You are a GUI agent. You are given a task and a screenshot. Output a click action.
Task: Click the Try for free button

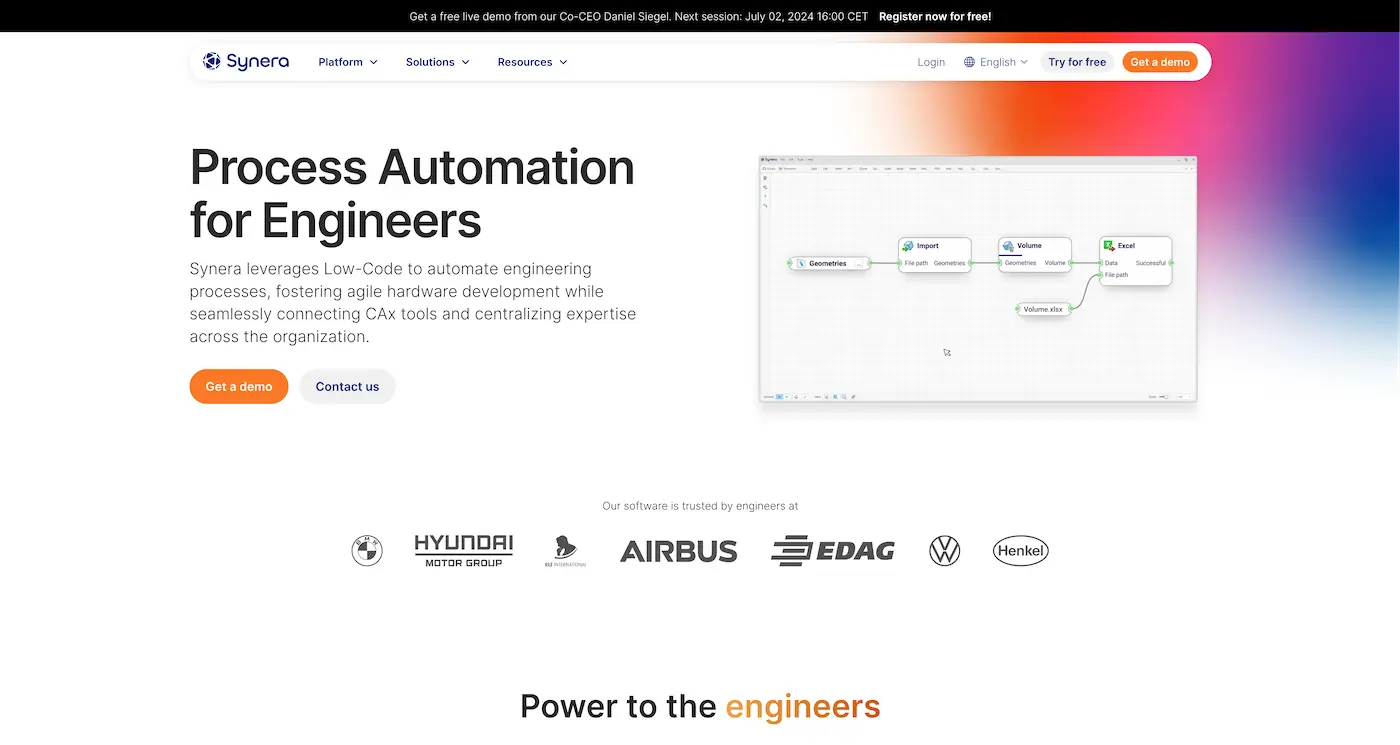click(1077, 62)
